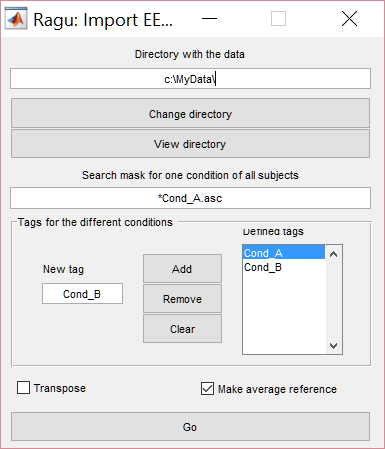Add the new tag
This screenshot has width=385, height=449.
click(182, 269)
